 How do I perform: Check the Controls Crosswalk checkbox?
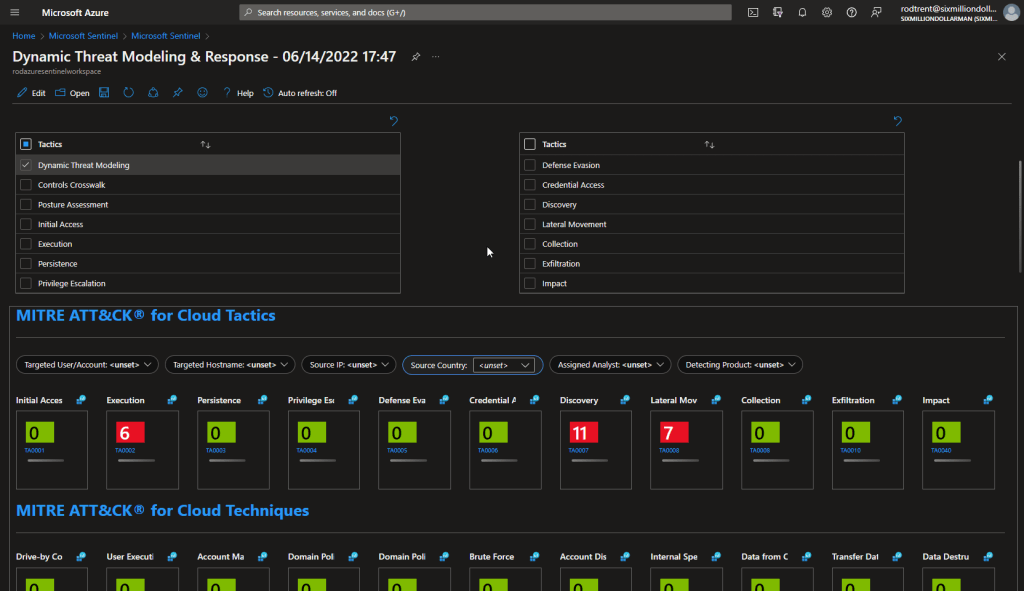tap(25, 185)
